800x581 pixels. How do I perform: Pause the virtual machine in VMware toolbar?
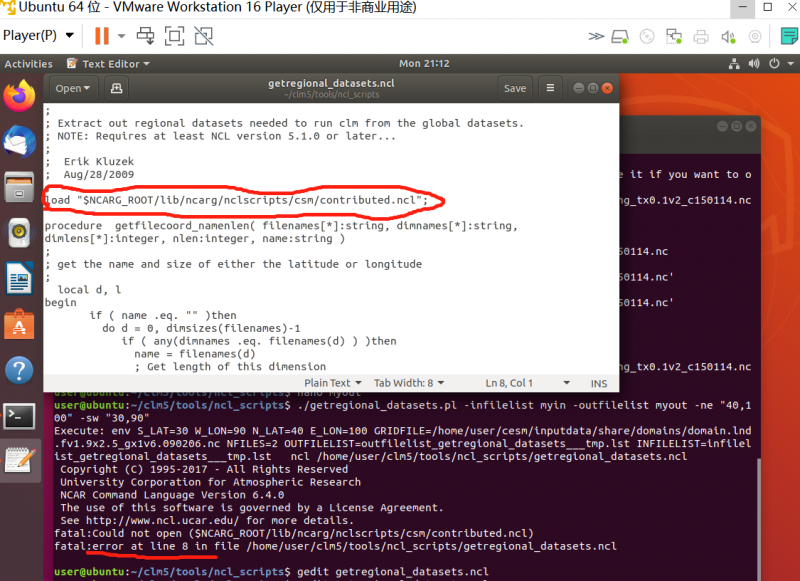[x=102, y=36]
